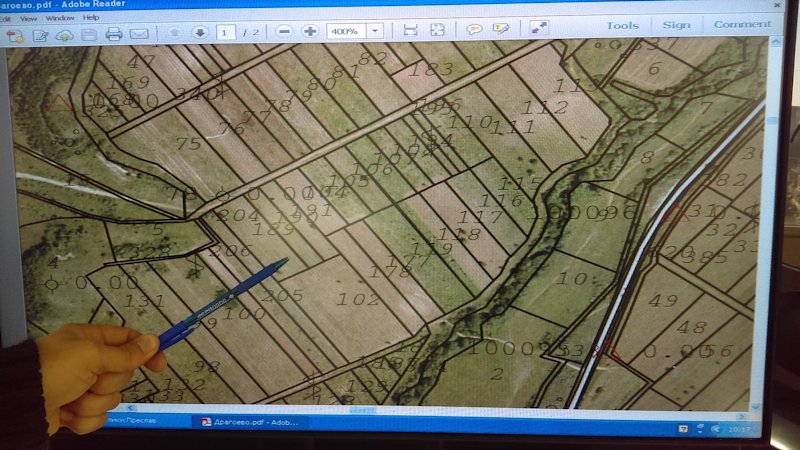This screenshot has height=450, width=800.
Task: Click the vertical scrollbar down arrow
Action: [756, 407]
